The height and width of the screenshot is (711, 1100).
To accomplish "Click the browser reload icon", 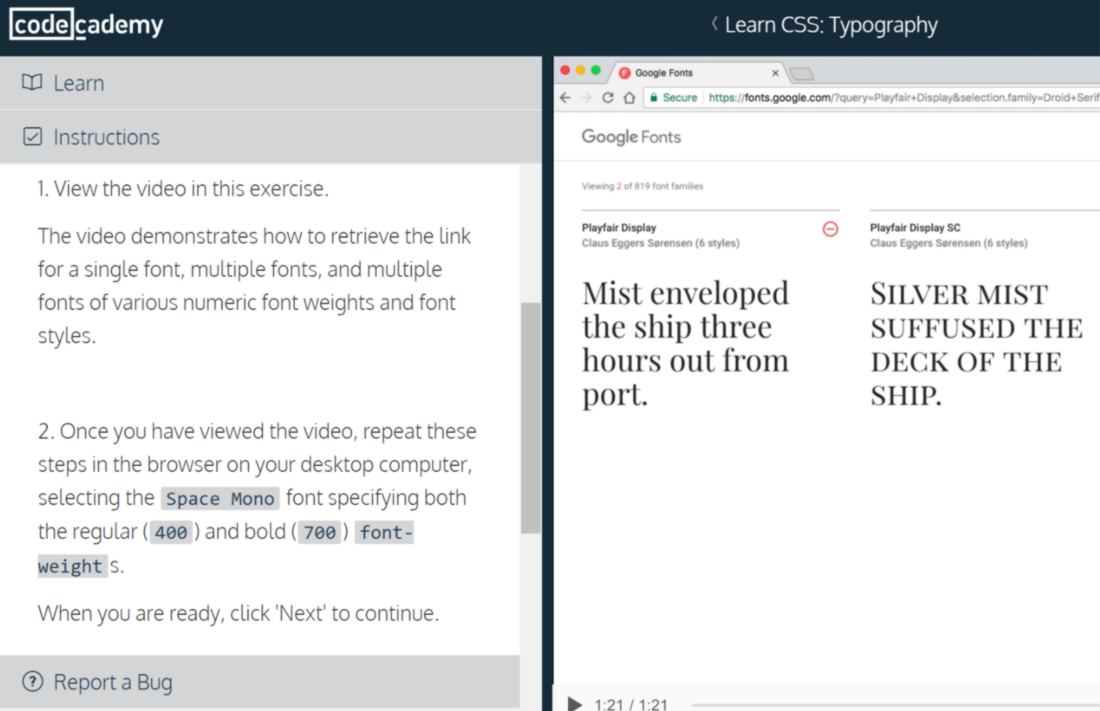I will [608, 98].
